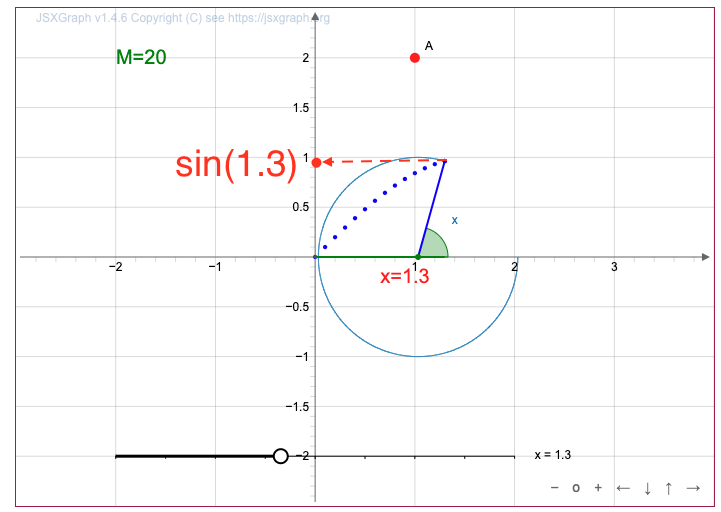The image size is (721, 512).
Task: Pan the board with the left arrow
Action: (622, 488)
